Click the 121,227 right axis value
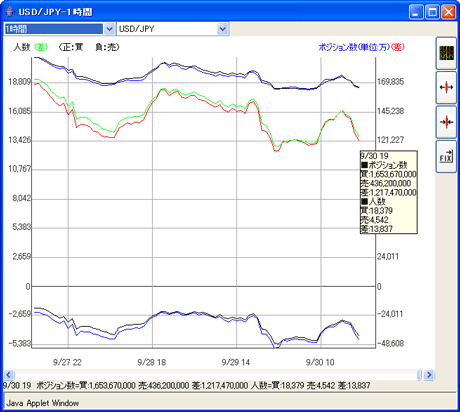The width and height of the screenshot is (460, 412). tap(390, 140)
